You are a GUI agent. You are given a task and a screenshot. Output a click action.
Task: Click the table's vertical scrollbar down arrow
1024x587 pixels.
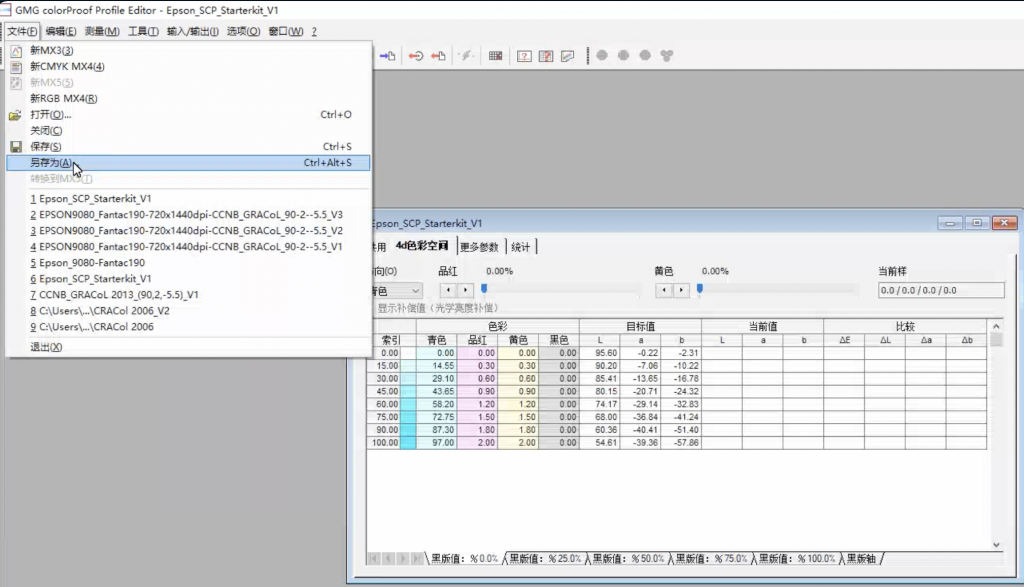click(x=996, y=545)
